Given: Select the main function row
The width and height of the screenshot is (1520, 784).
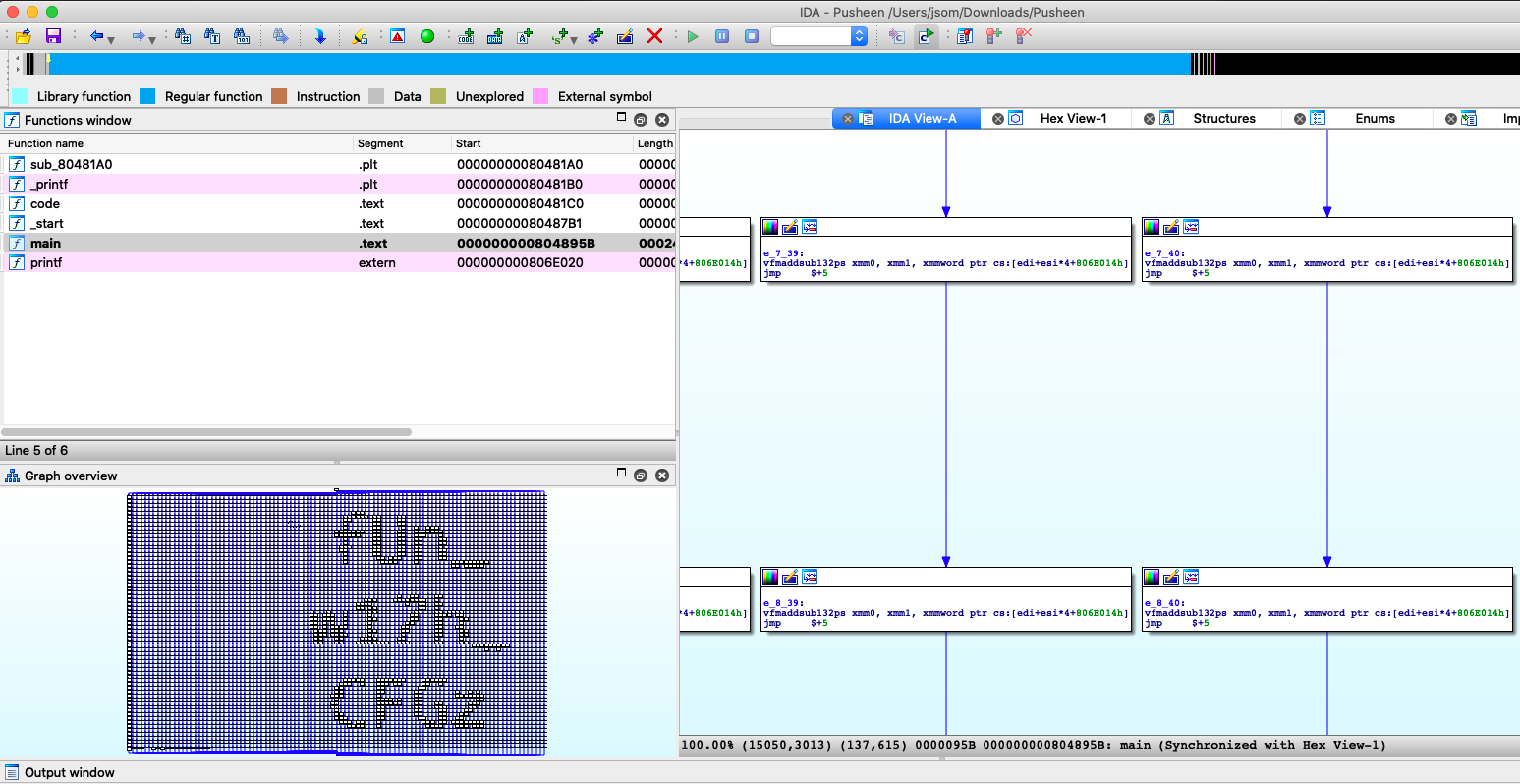Looking at the screenshot, I should pyautogui.click(x=339, y=243).
